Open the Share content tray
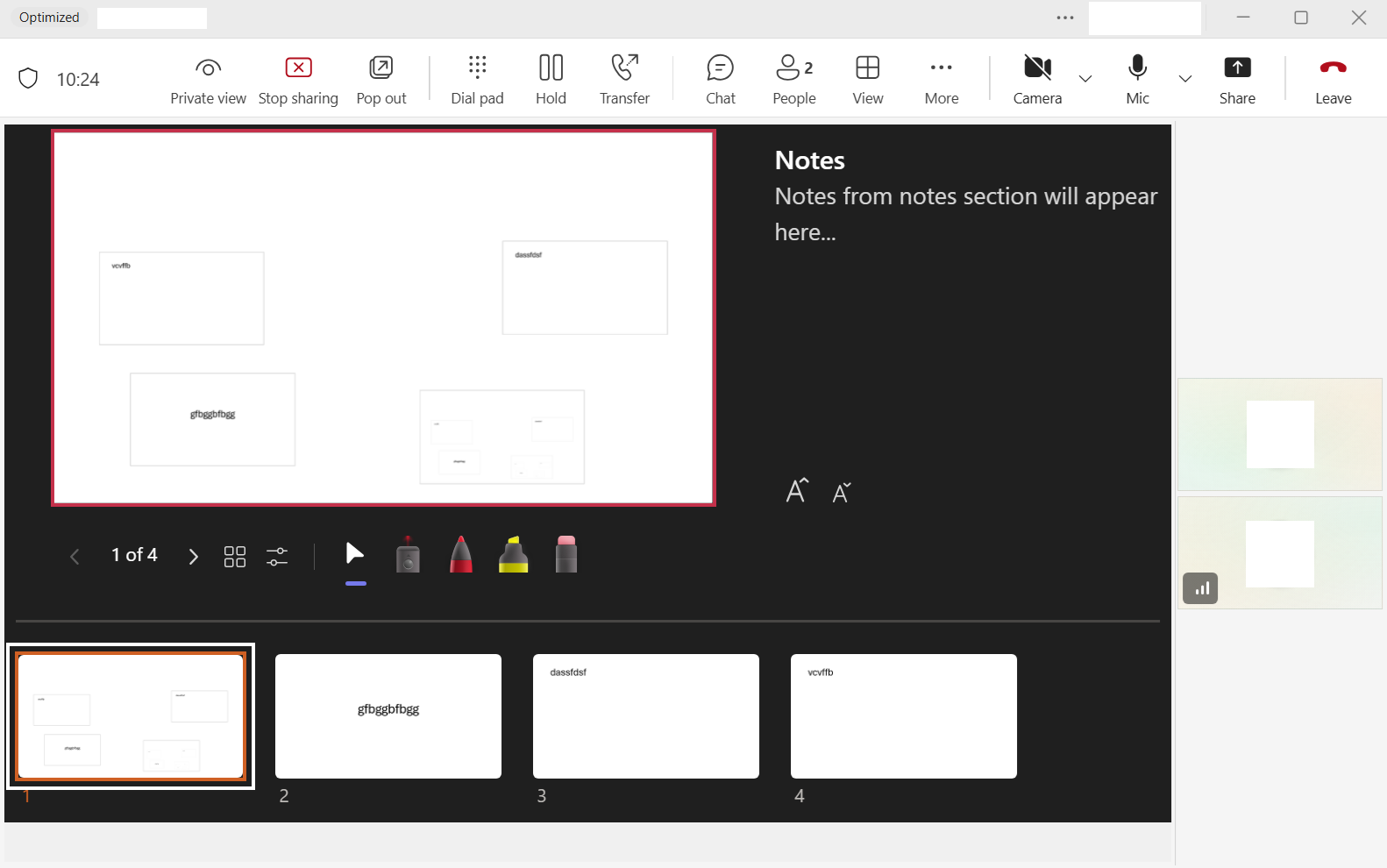The image size is (1387, 868). tap(1237, 80)
